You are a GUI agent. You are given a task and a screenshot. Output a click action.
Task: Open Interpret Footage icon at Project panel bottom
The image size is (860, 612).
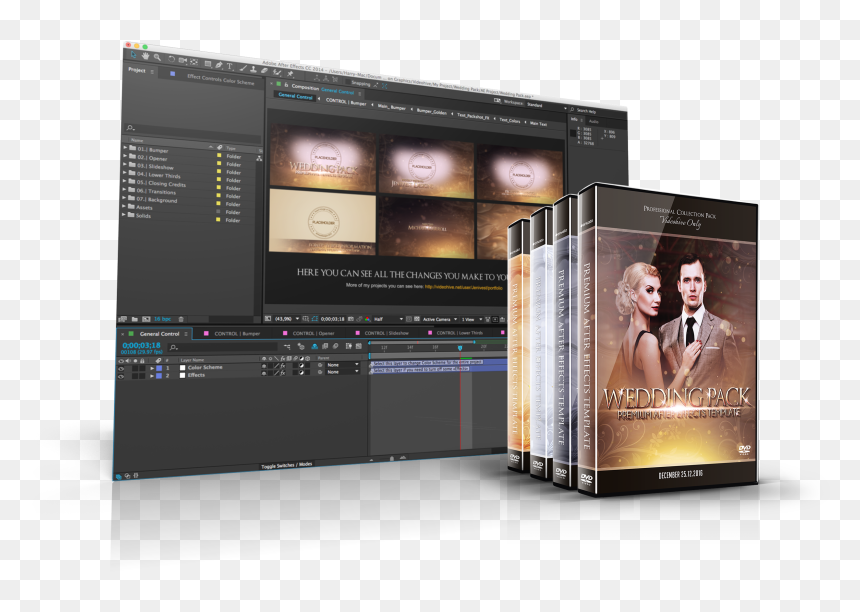coord(122,319)
